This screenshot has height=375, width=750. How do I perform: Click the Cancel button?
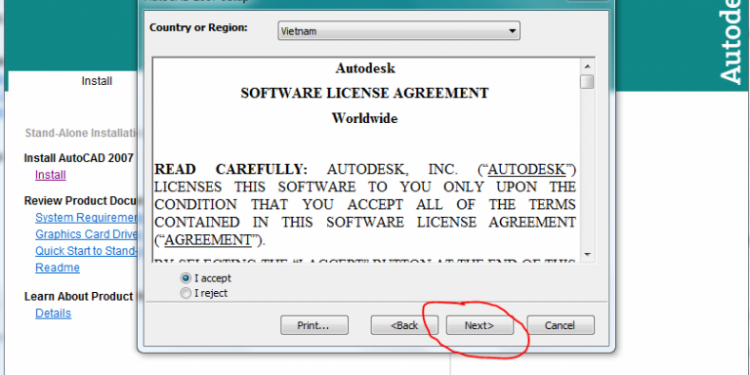point(560,325)
